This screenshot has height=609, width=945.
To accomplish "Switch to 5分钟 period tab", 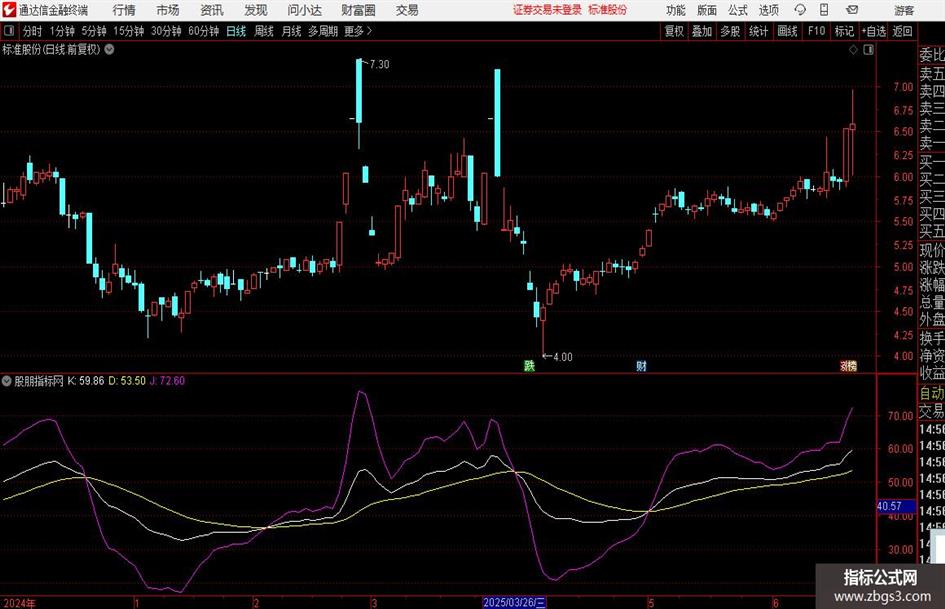I will [94, 31].
